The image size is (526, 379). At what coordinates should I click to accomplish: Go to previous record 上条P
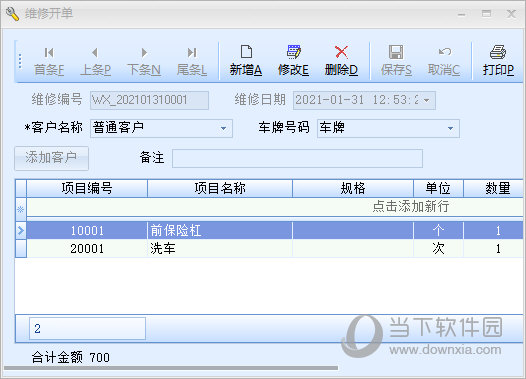95,61
